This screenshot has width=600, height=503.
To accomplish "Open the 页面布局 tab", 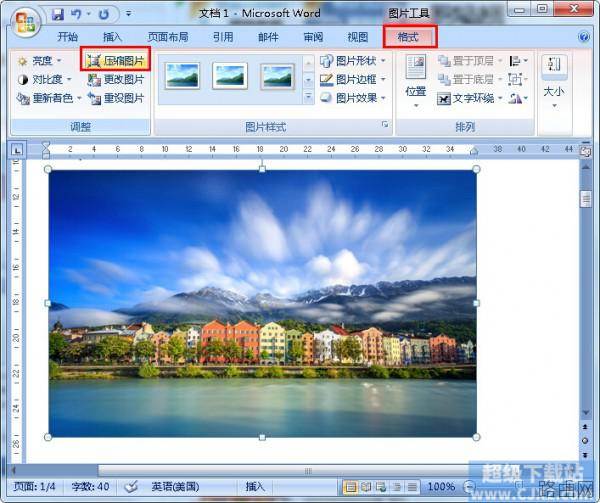I will tap(168, 37).
